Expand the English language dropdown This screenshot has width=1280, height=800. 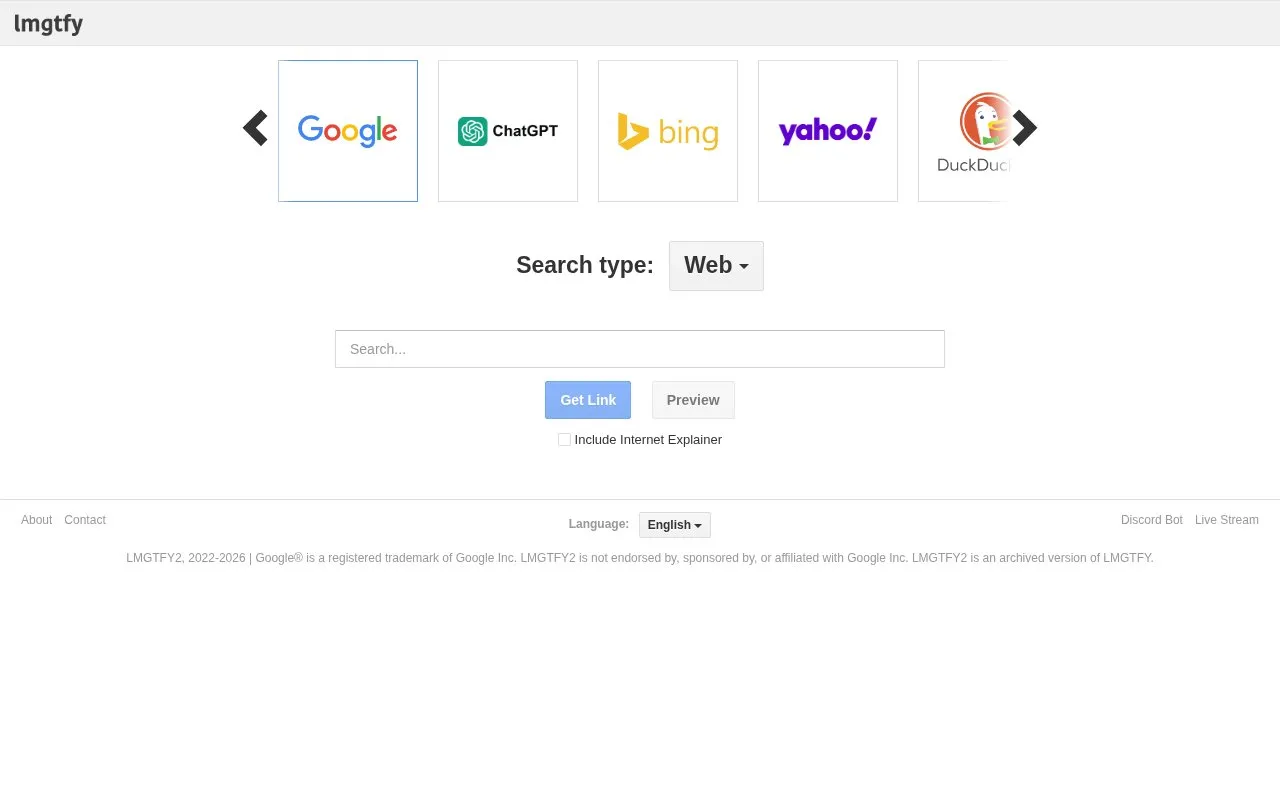[x=675, y=525]
